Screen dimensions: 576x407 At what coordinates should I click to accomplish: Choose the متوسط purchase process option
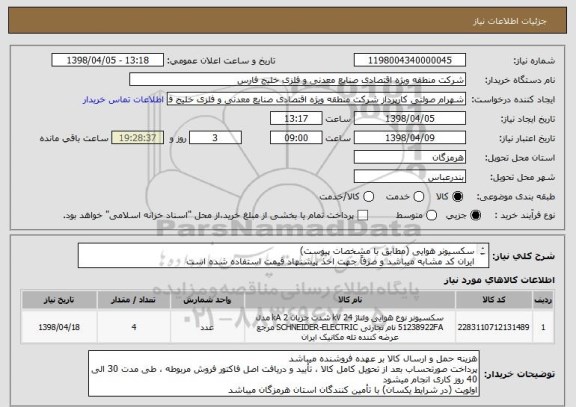[431, 216]
